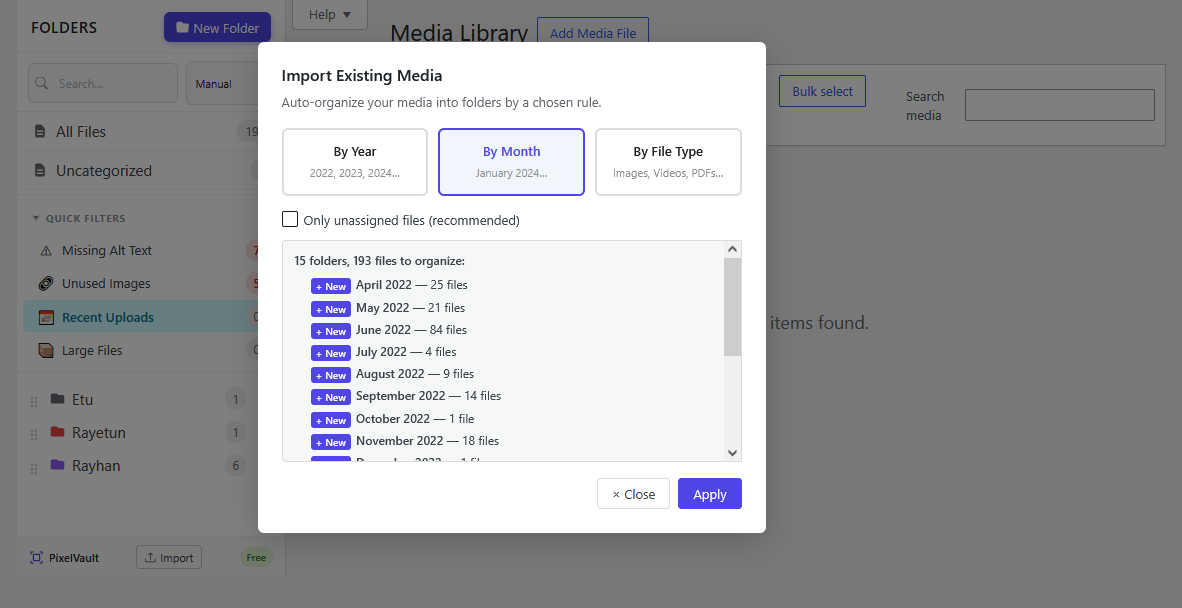Create a New Folder
1182x608 pixels.
tap(217, 27)
